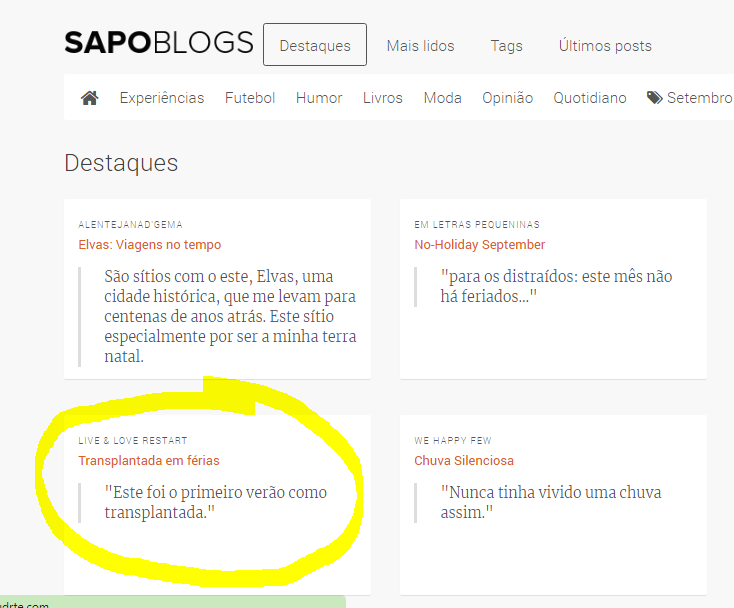Viewport: 734px width, 608px height.
Task: Open the Experiências category
Action: click(162, 98)
